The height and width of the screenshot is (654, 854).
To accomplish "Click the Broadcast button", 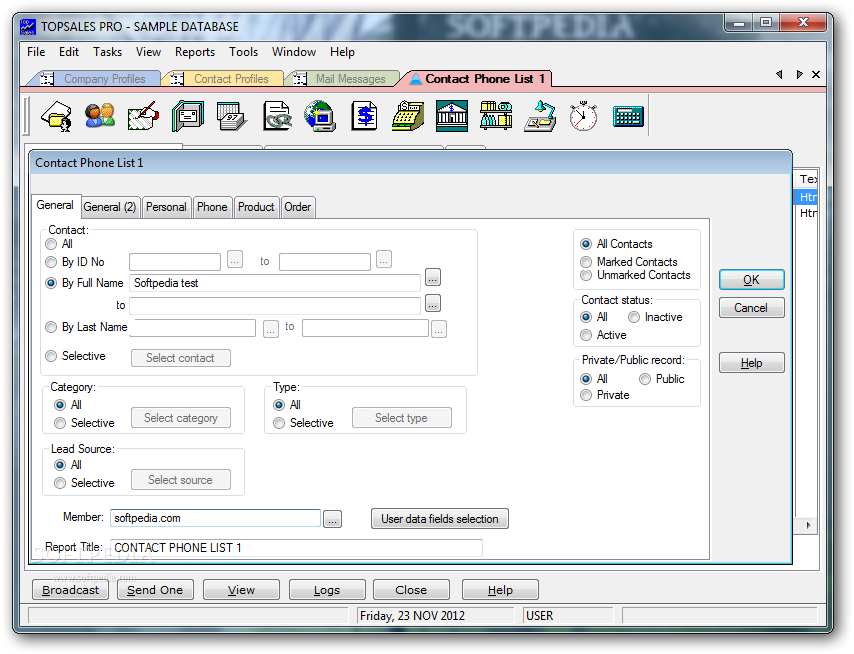I will point(71,590).
